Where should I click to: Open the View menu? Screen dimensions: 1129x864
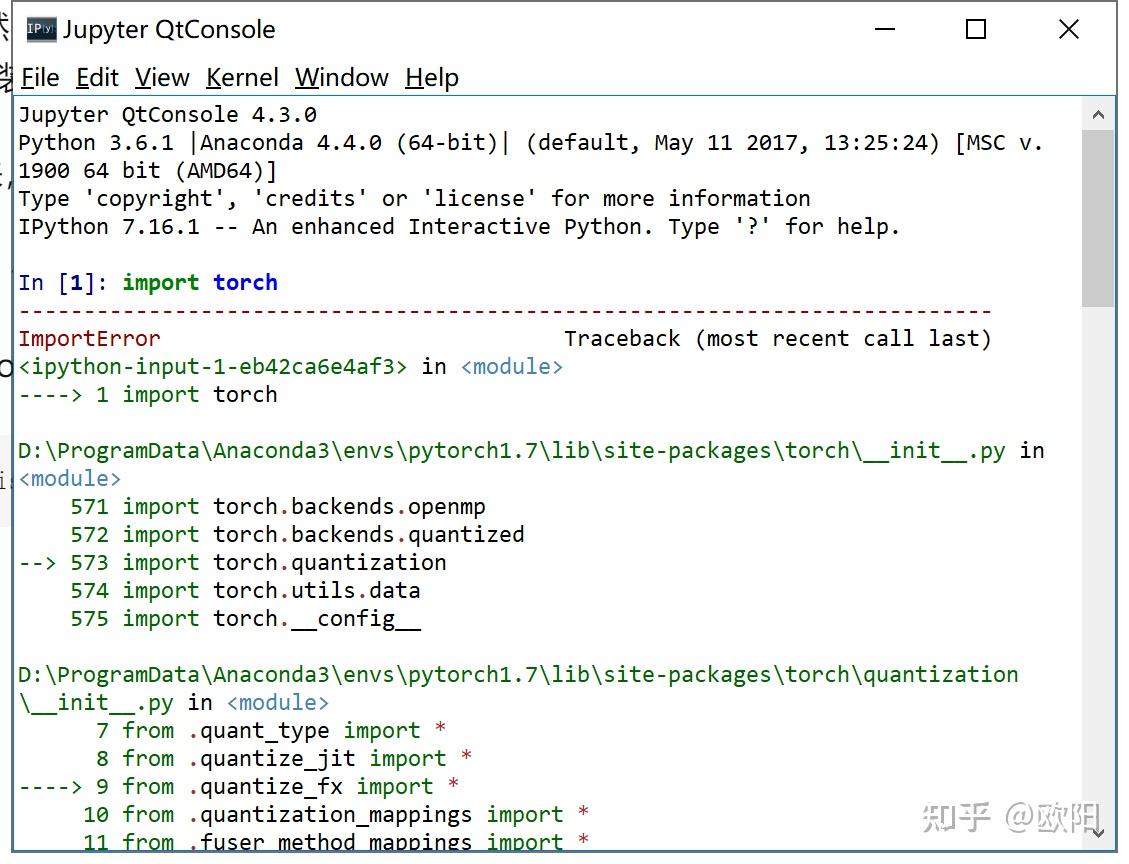click(162, 77)
